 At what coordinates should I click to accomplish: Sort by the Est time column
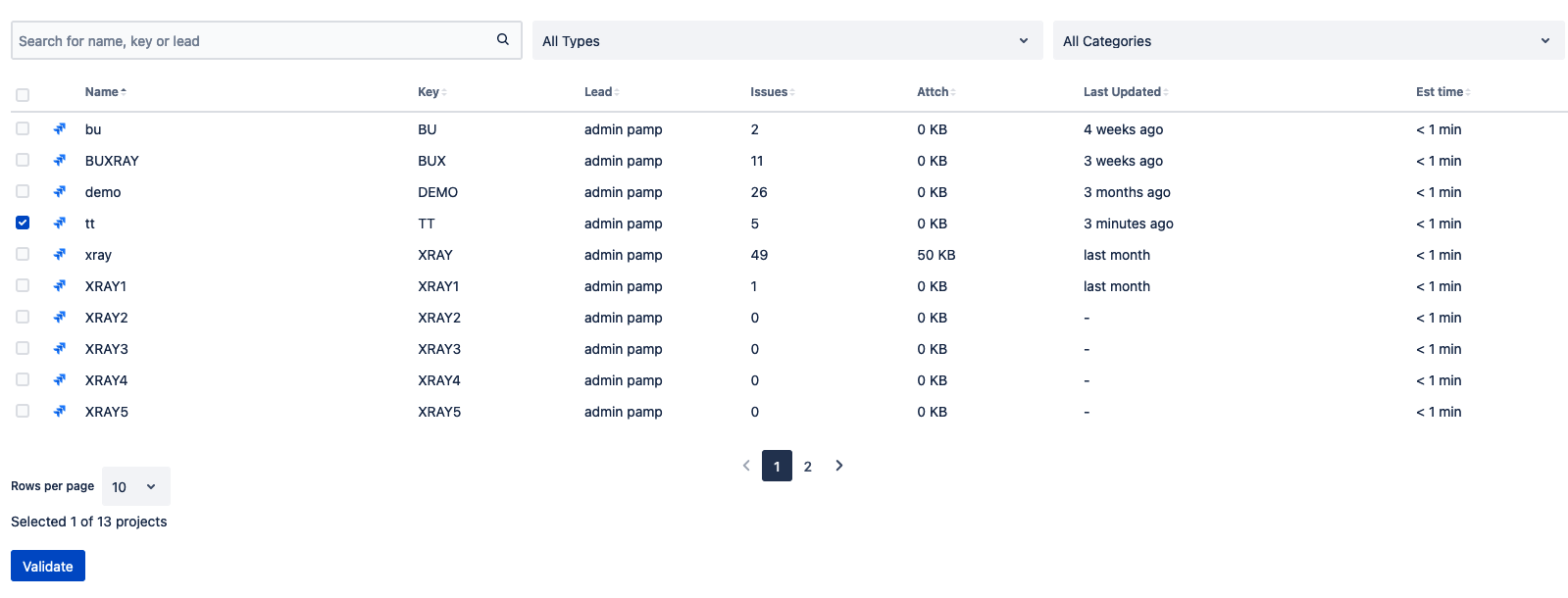(1442, 92)
